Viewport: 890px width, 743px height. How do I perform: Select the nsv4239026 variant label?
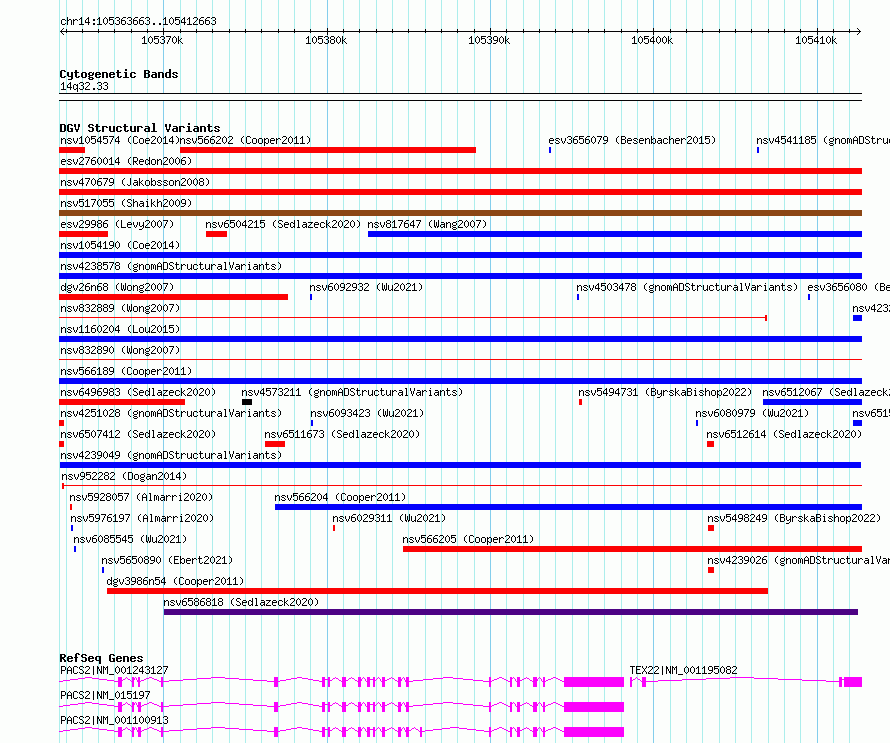tap(799, 560)
